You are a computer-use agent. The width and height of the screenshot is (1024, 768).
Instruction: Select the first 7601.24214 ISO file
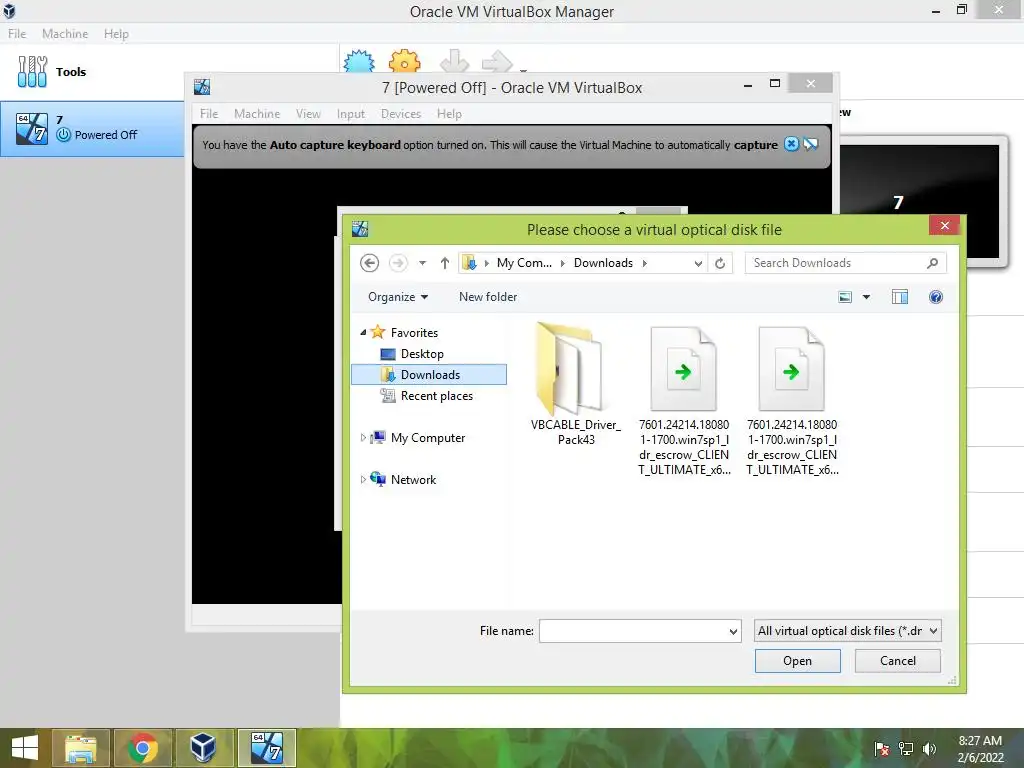[x=684, y=369]
